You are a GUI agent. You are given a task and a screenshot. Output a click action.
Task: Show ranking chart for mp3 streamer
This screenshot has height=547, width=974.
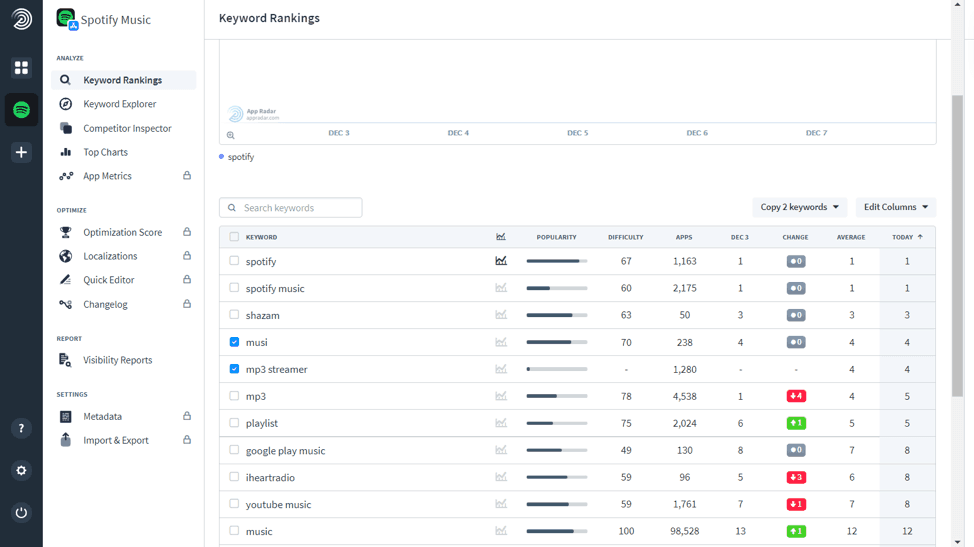tap(501, 369)
